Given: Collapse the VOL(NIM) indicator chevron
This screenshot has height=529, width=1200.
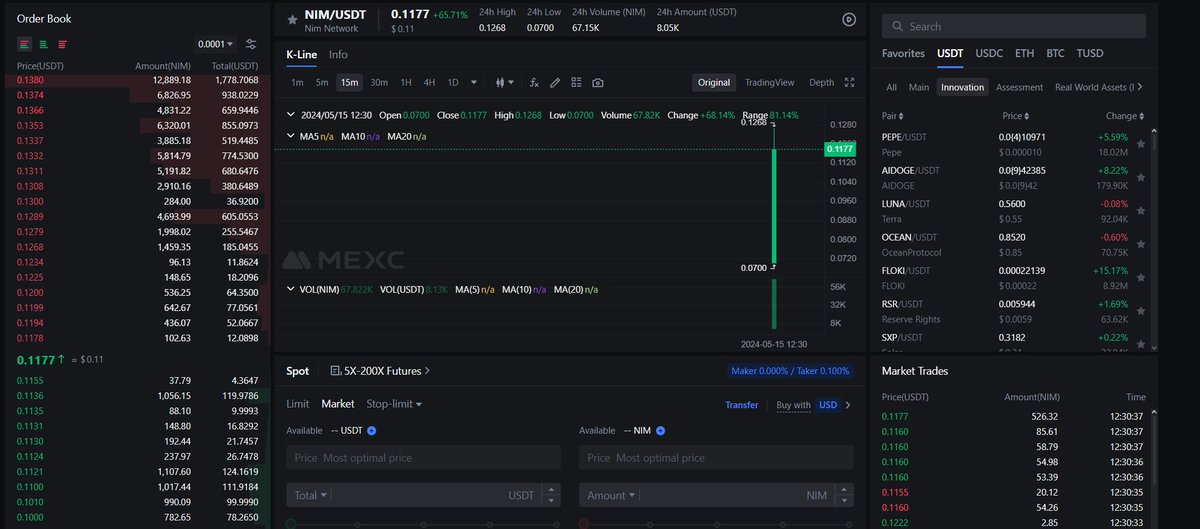Looking at the screenshot, I should pyautogui.click(x=291, y=289).
